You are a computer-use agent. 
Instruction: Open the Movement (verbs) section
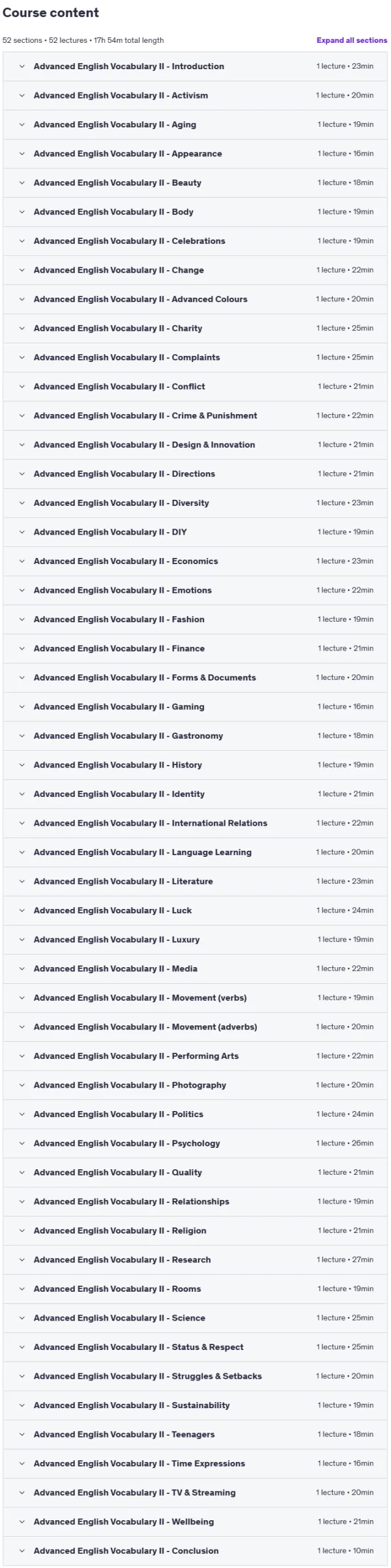coord(195,997)
